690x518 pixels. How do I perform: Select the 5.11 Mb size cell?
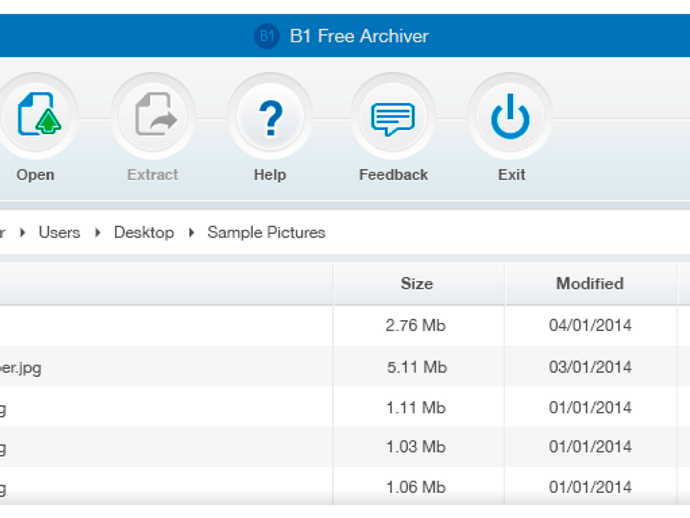pos(417,367)
